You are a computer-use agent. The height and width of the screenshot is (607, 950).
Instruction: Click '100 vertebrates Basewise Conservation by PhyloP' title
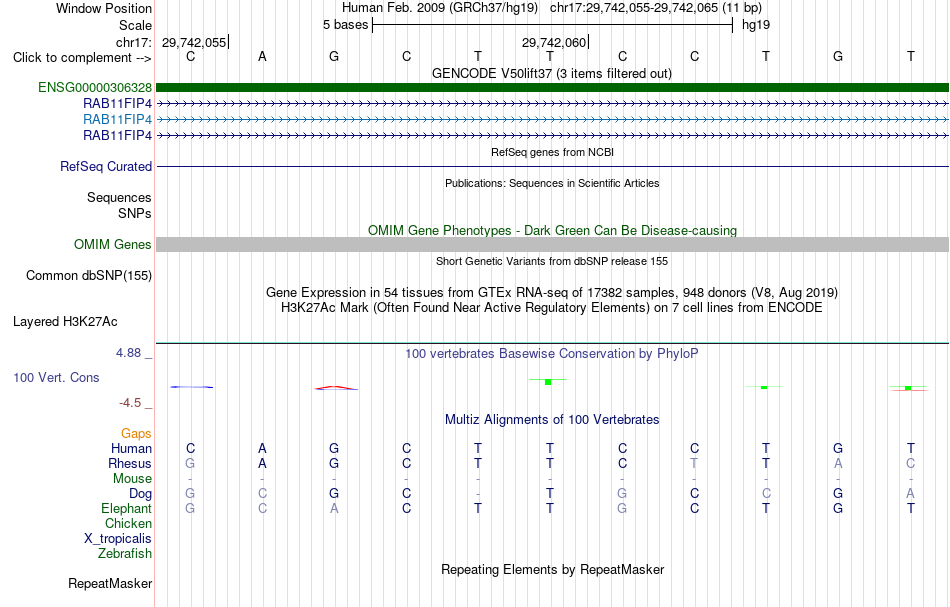(552, 353)
